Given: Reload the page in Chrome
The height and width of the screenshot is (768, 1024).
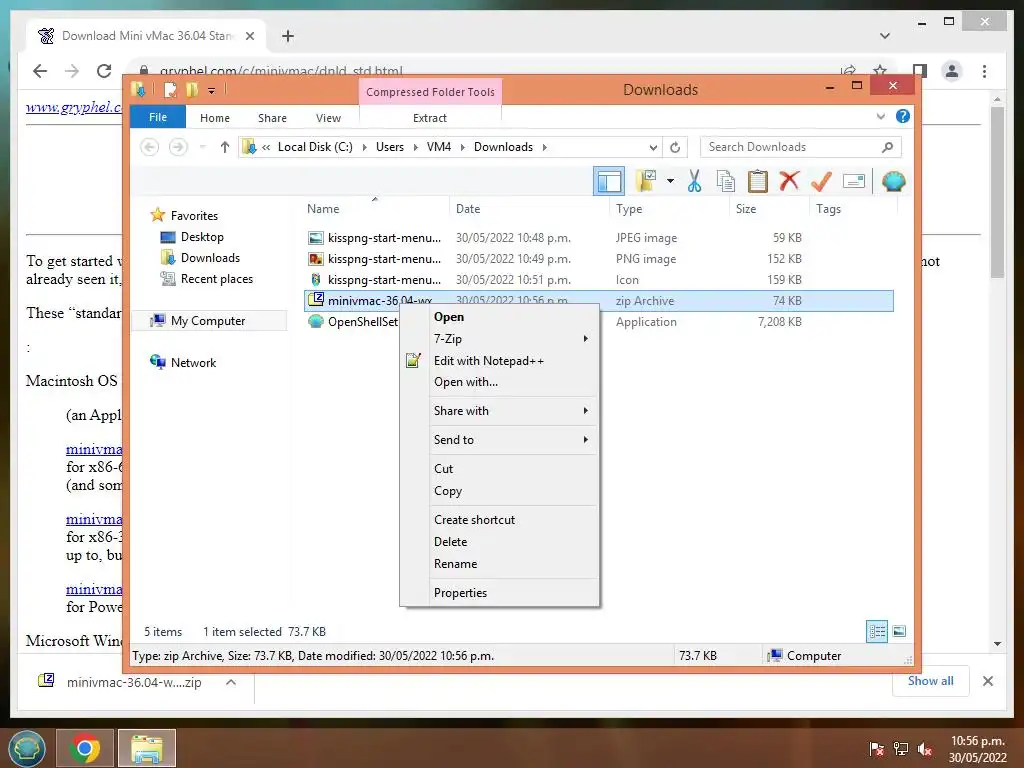Looking at the screenshot, I should point(104,71).
